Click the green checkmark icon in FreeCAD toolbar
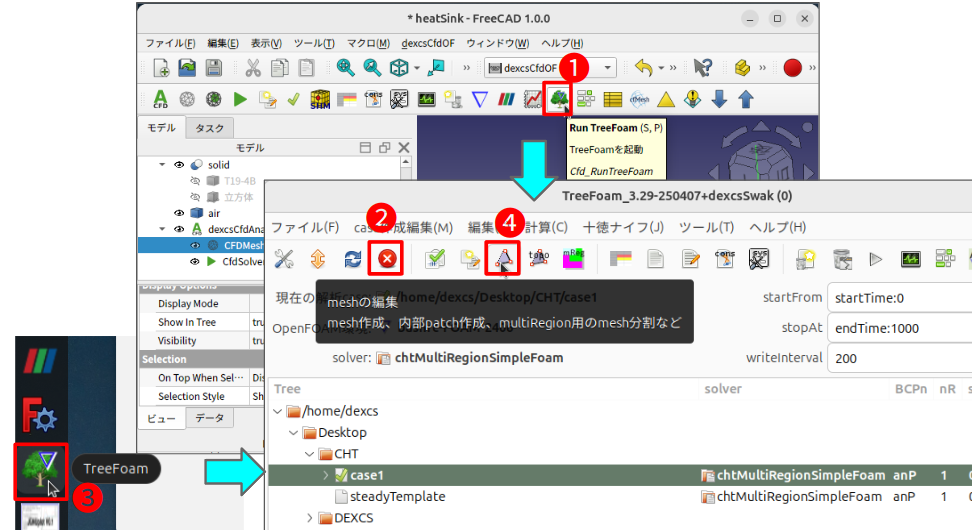The width and height of the screenshot is (972, 530). [294, 99]
